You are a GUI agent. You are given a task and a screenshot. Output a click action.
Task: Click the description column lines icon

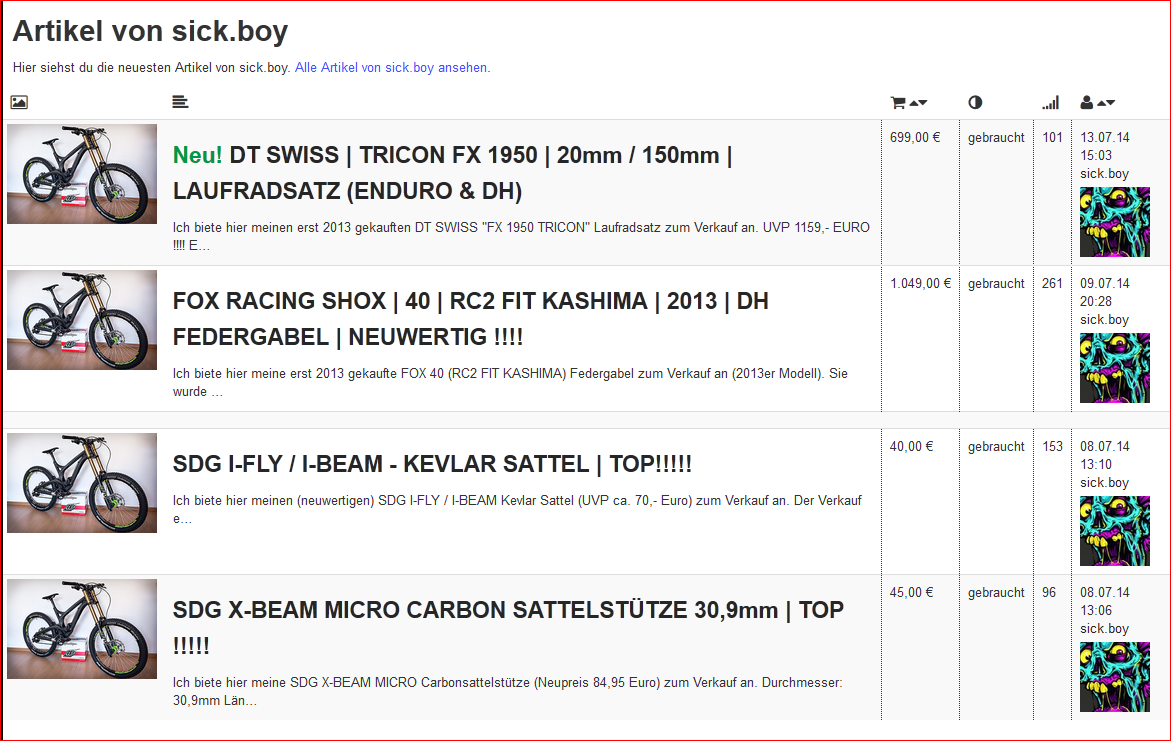pos(180,102)
